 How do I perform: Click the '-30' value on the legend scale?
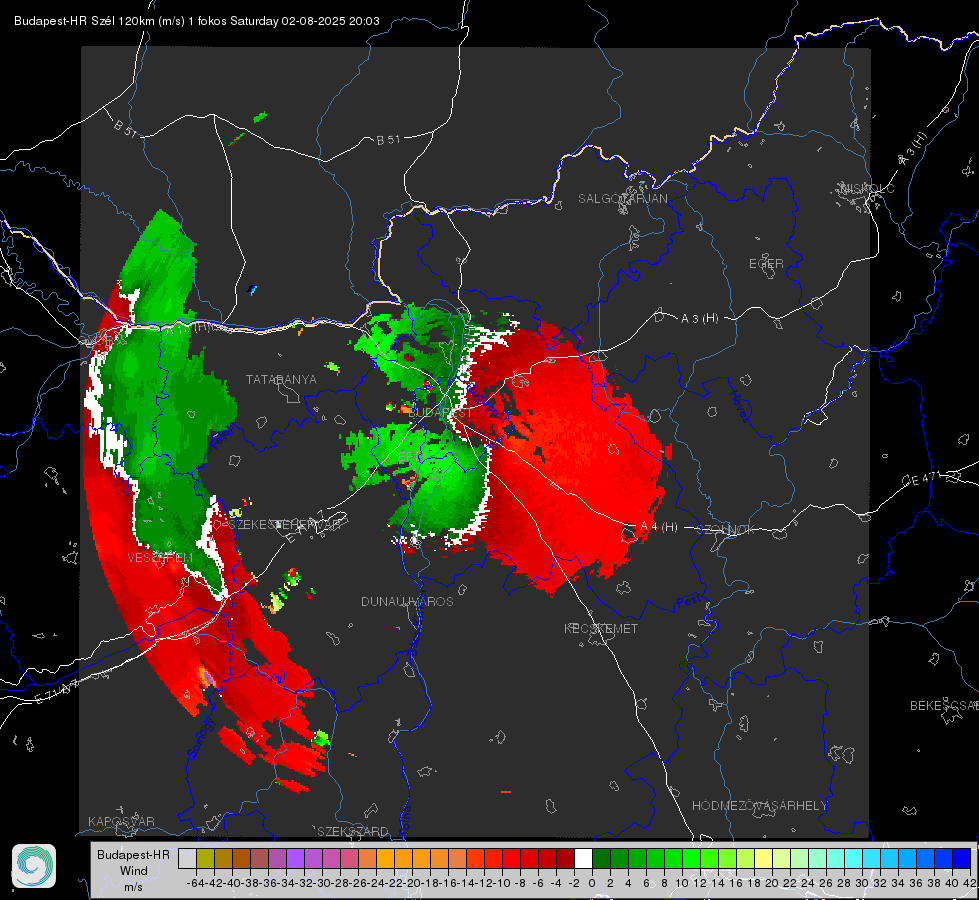322,883
